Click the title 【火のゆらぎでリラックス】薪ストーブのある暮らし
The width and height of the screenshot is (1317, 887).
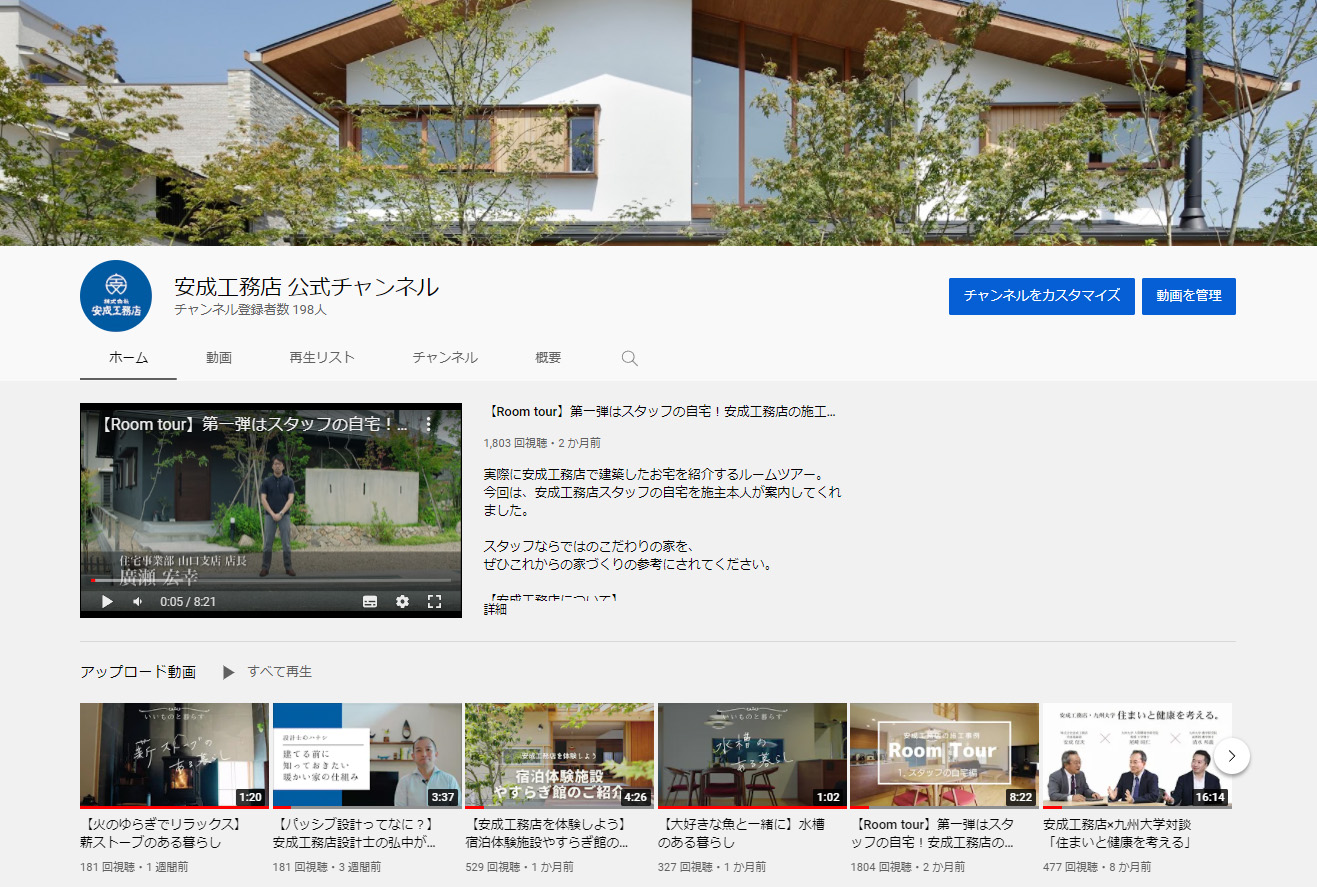163,834
